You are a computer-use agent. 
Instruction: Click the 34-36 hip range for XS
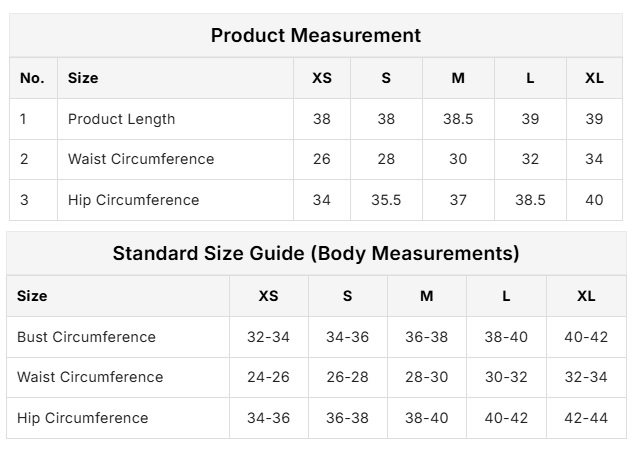(268, 418)
